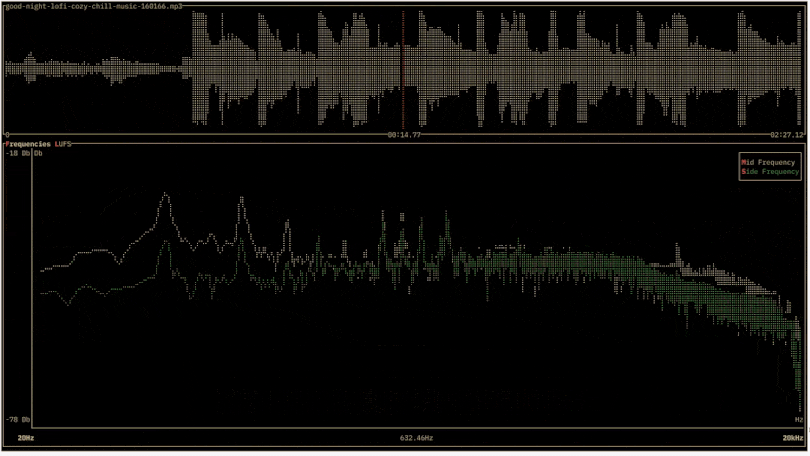Click the 20Hz axis label
Screen dimensions: 810x456
click(26, 438)
